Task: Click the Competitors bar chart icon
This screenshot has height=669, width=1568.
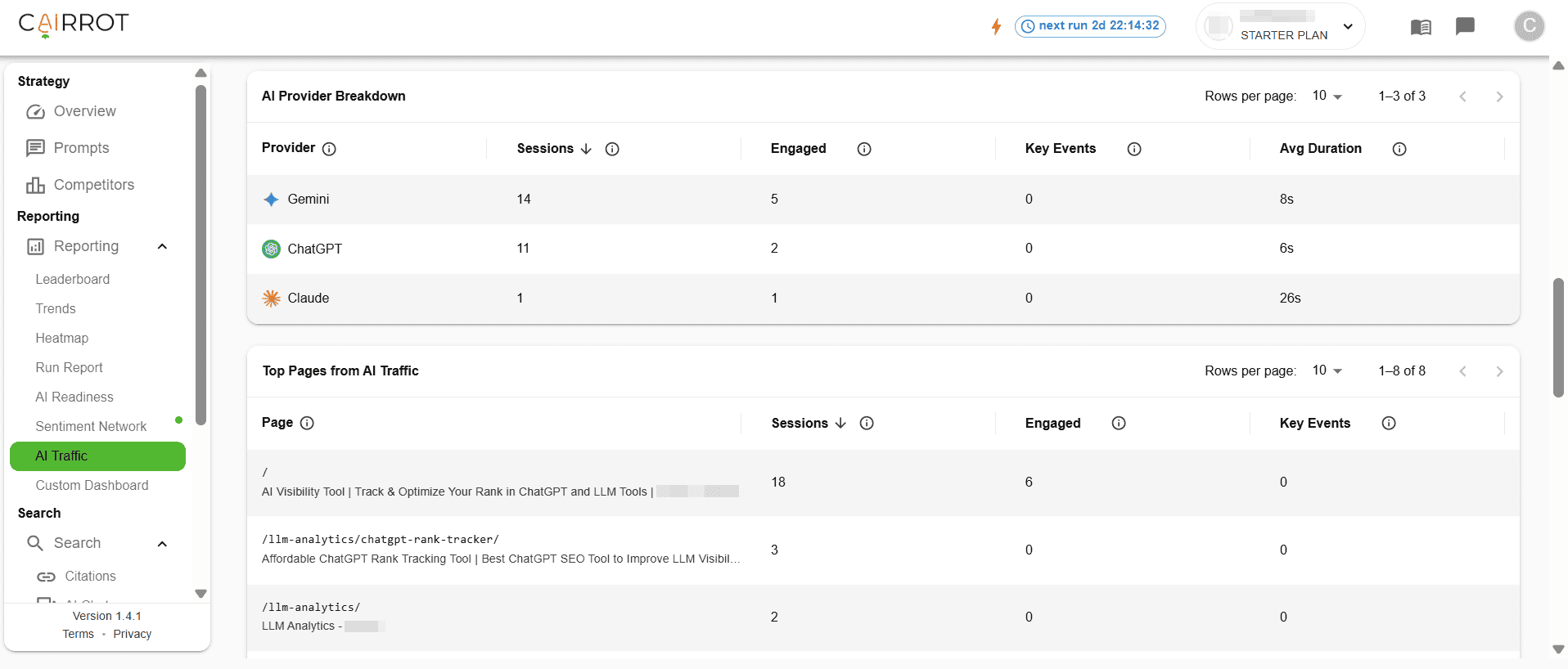Action: click(35, 185)
